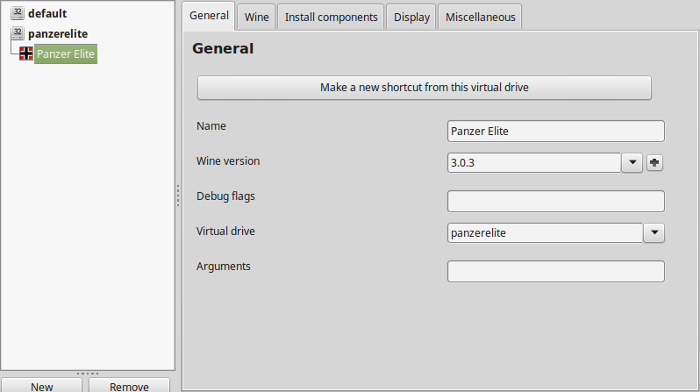
Task: Open the Display tab
Action: [411, 17]
